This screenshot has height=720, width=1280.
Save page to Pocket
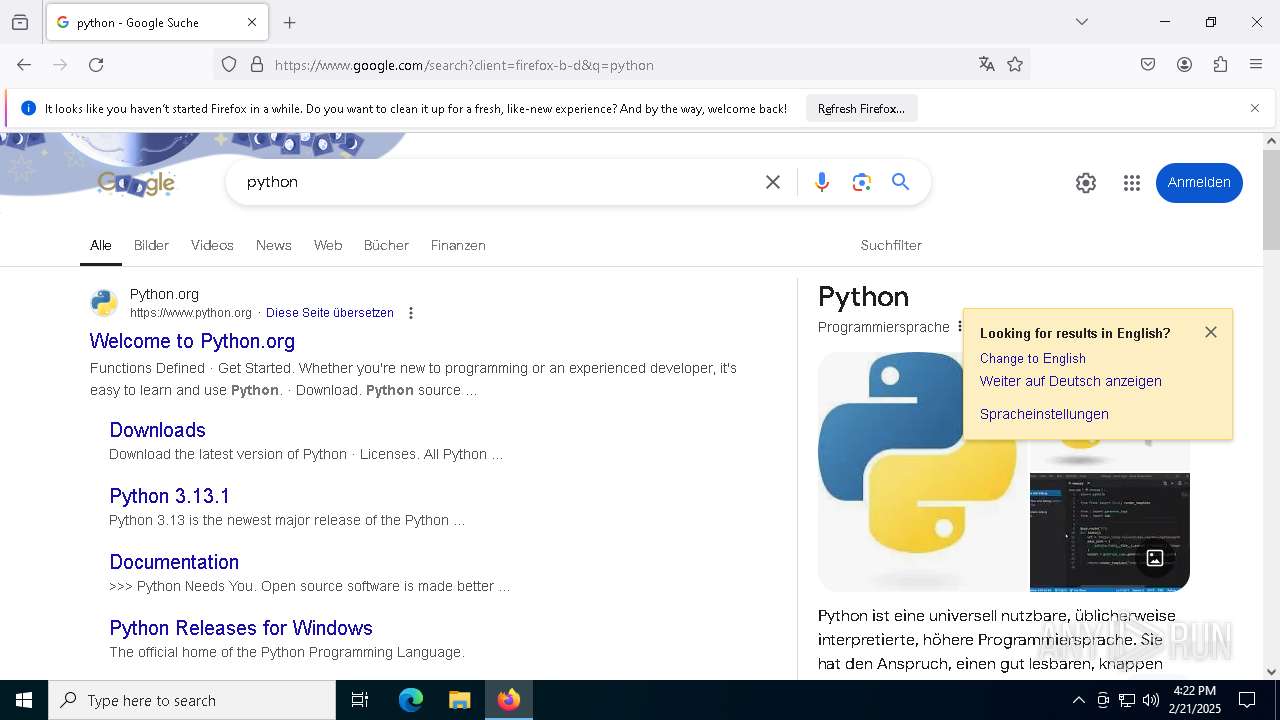(x=1148, y=65)
